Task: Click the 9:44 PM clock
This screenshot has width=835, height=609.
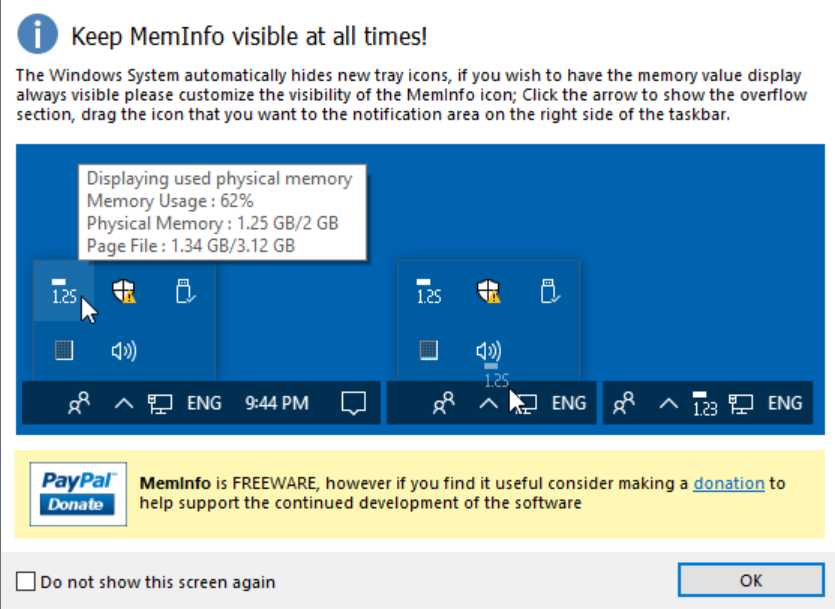Action: click(277, 404)
